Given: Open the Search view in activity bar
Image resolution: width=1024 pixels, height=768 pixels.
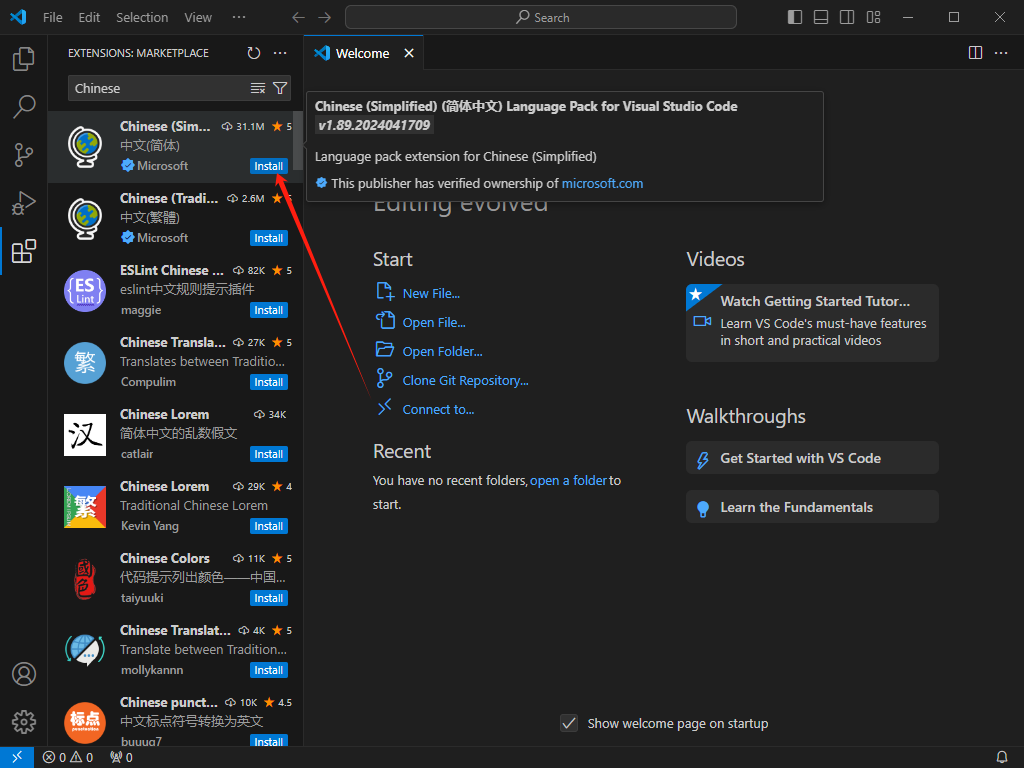Looking at the screenshot, I should pyautogui.click(x=24, y=107).
